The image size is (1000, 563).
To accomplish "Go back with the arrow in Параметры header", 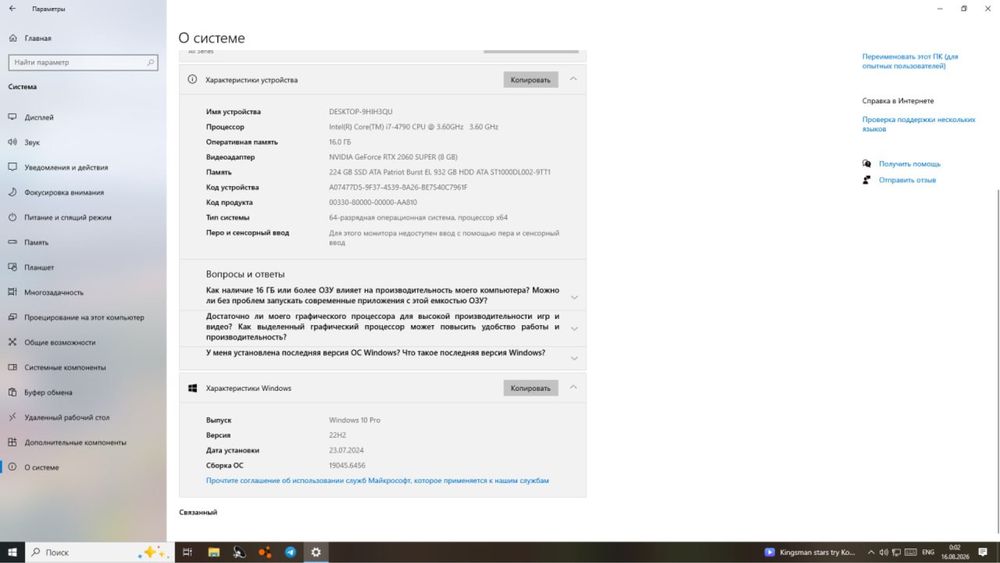I will (12, 8).
